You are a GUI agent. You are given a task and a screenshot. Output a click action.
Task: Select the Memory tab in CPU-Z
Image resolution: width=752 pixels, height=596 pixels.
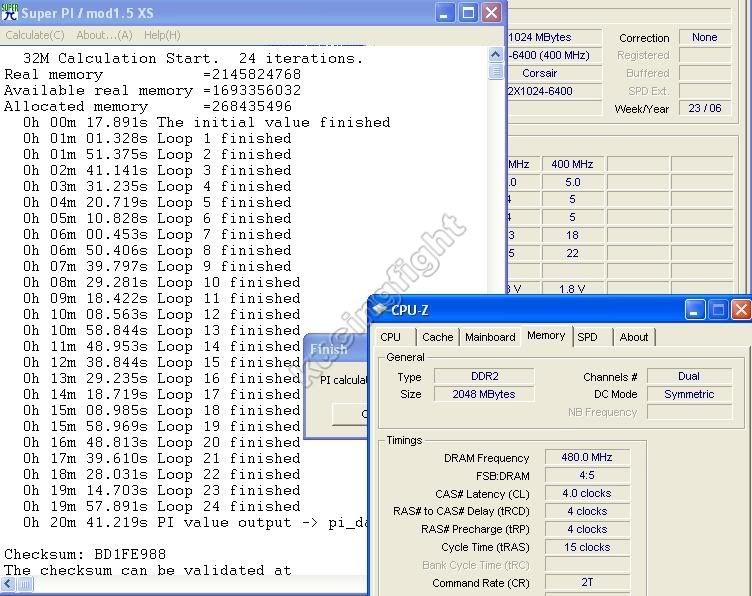click(x=546, y=336)
